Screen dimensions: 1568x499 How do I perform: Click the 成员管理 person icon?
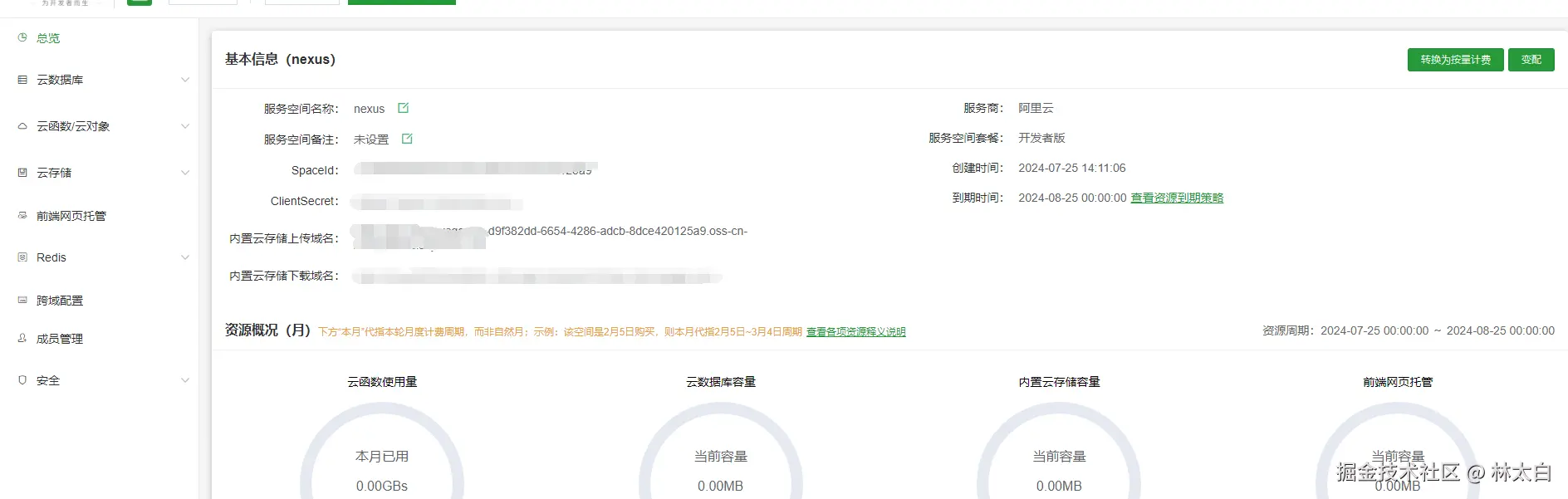coord(22,338)
